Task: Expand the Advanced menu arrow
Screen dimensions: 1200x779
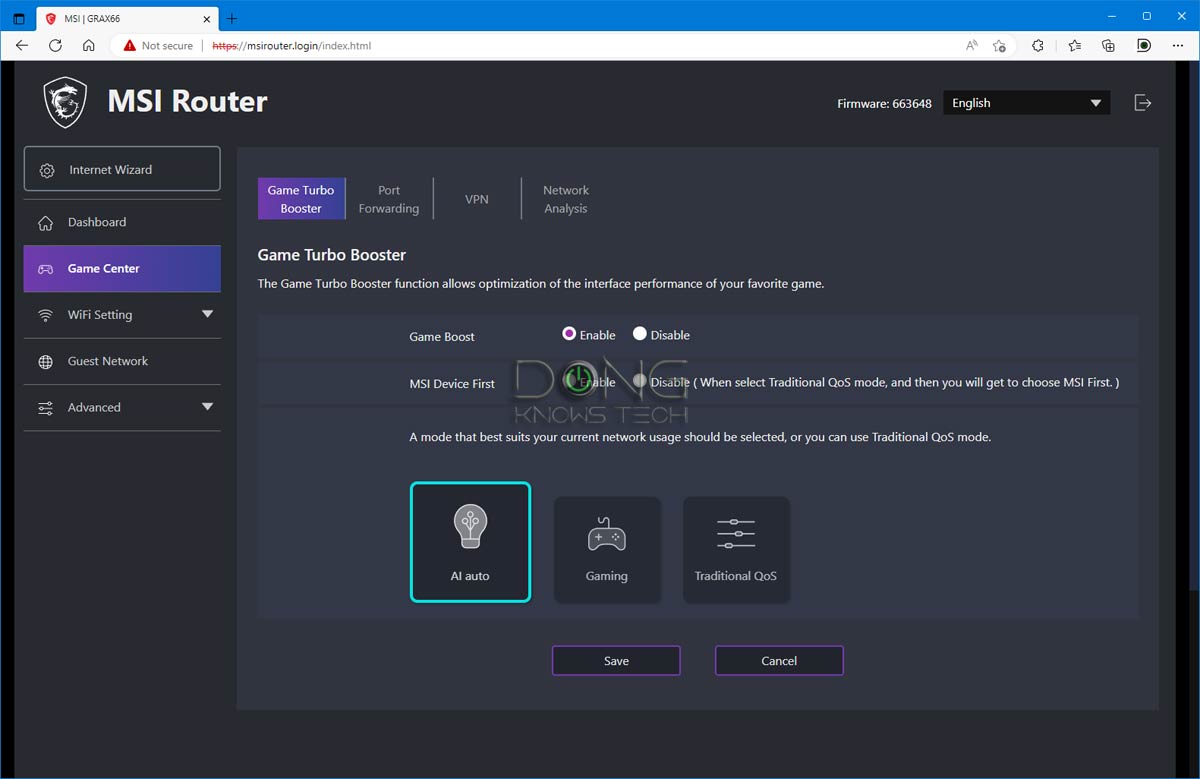Action: coord(207,407)
